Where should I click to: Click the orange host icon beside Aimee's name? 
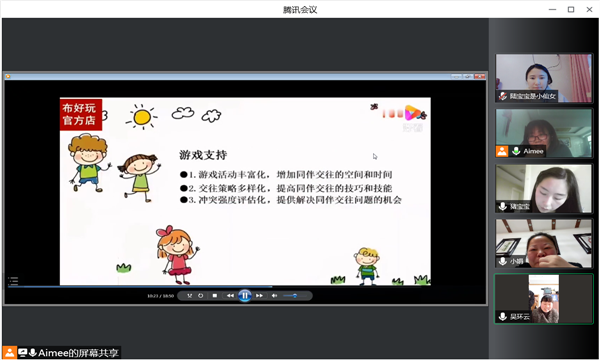tap(502, 151)
